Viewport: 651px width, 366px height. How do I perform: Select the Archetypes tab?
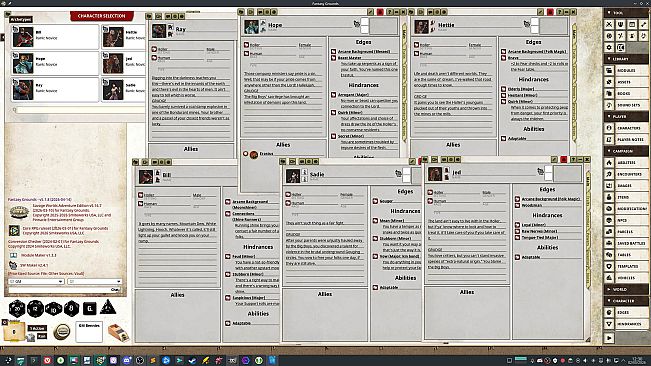coord(21,20)
